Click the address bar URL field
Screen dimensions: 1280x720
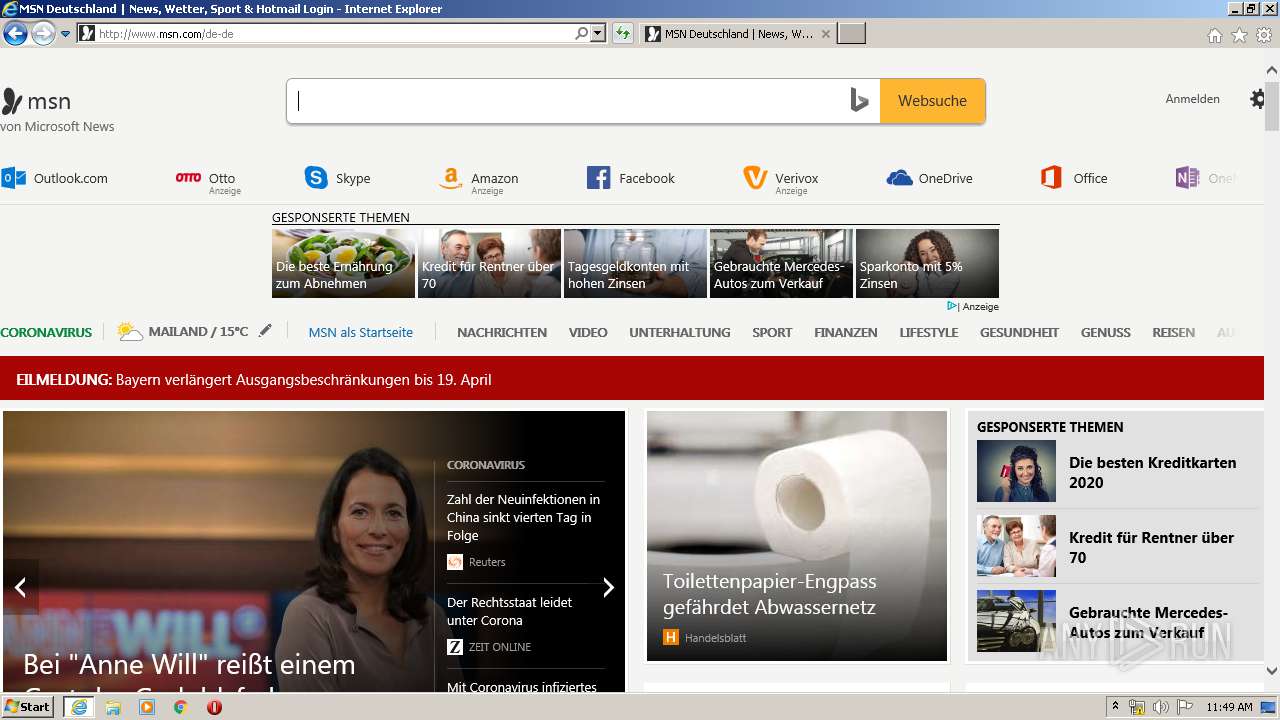(334, 34)
